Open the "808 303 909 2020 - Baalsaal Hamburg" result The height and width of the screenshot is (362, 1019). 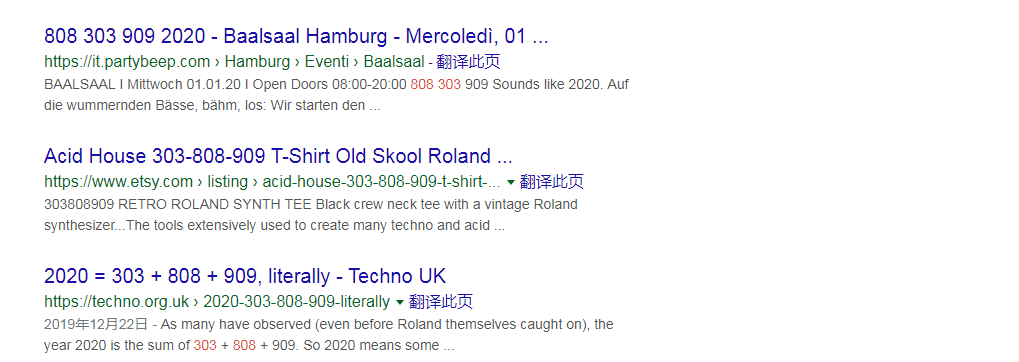coord(296,36)
